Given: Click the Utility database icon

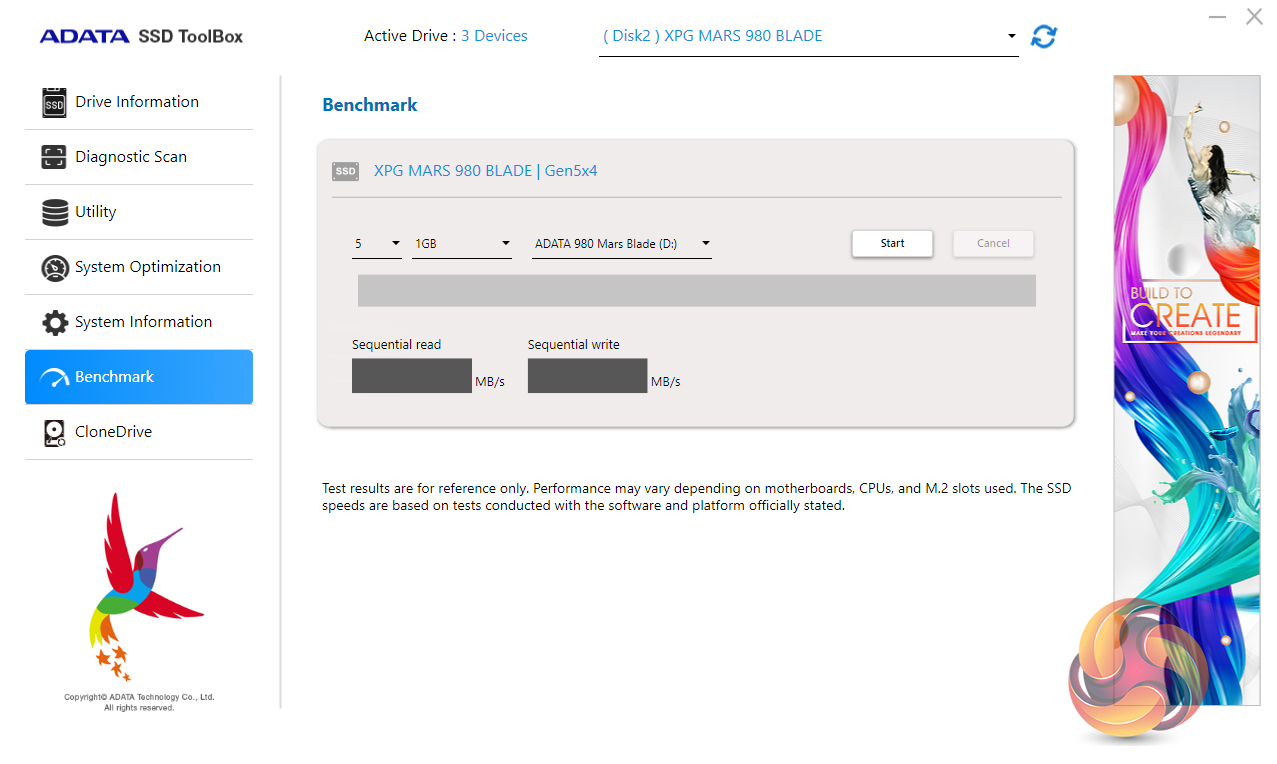Looking at the screenshot, I should tap(55, 212).
